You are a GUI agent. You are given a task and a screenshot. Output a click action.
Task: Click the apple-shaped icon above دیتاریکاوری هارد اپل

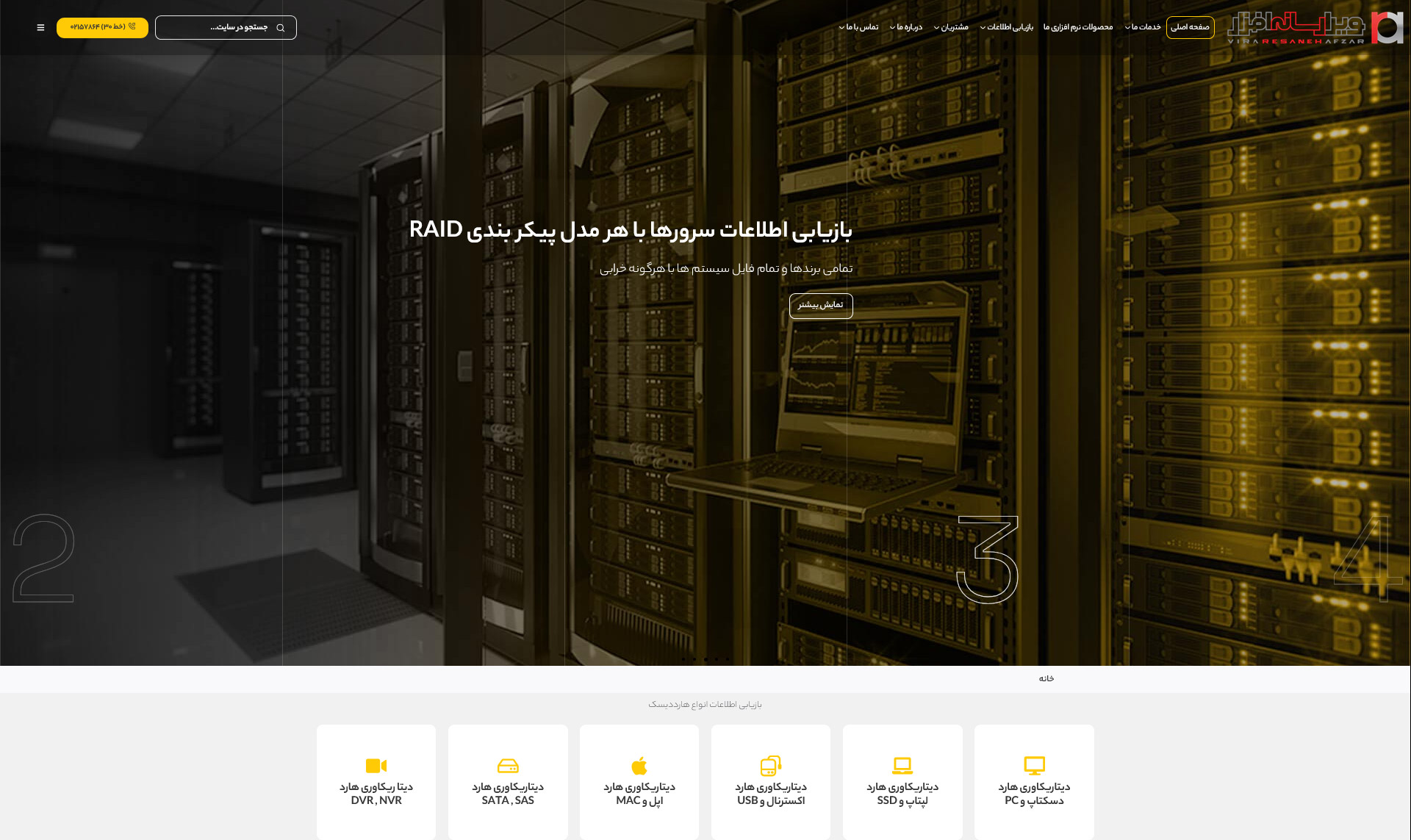click(639, 764)
